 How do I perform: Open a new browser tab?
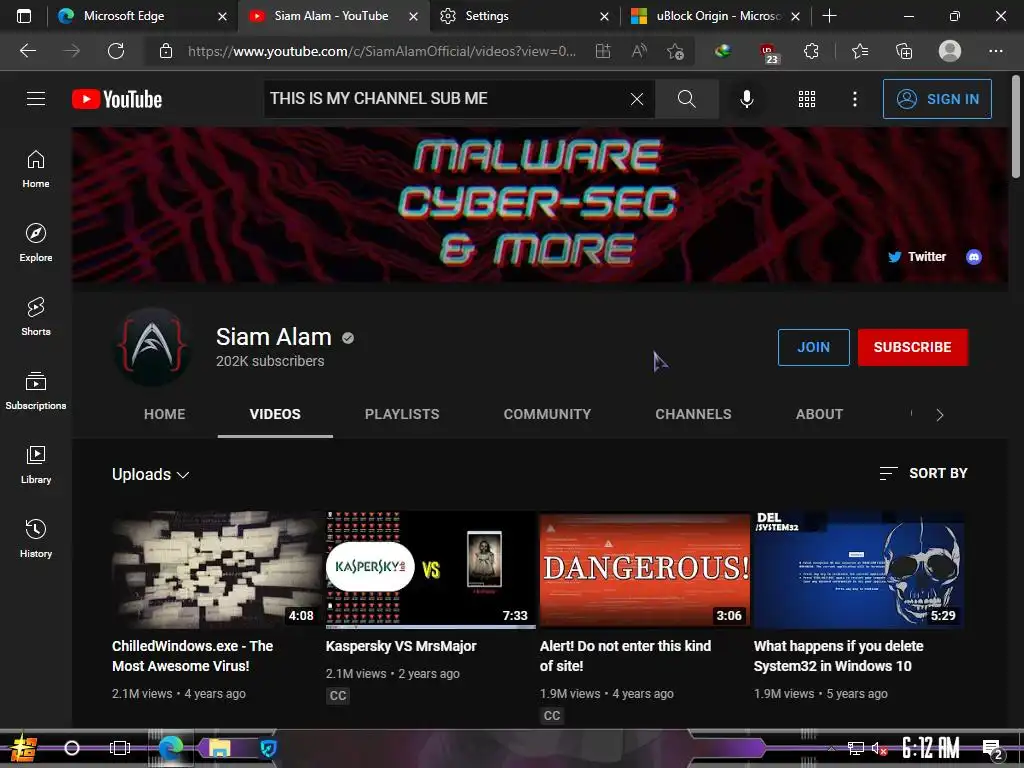[x=829, y=16]
